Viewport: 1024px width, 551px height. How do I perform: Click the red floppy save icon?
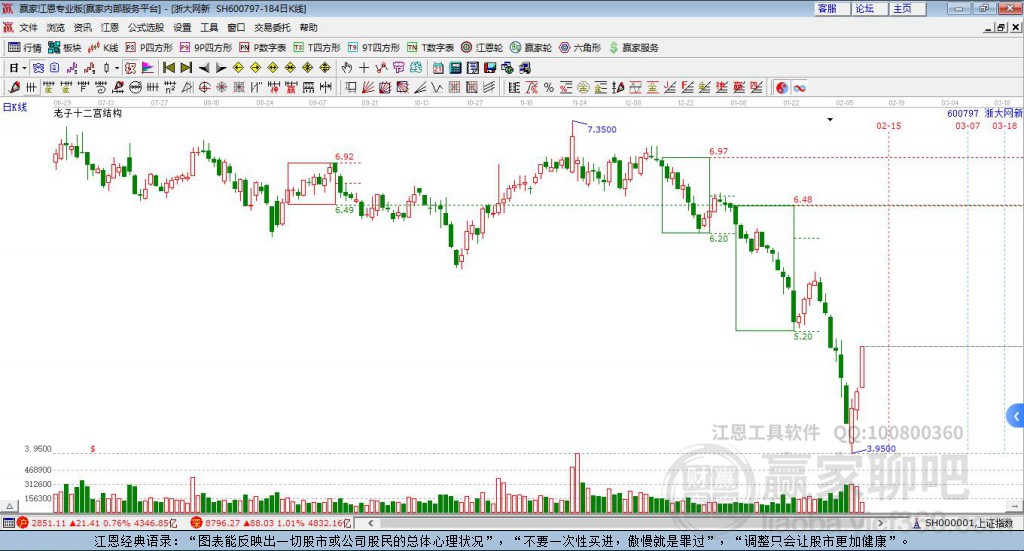point(490,68)
